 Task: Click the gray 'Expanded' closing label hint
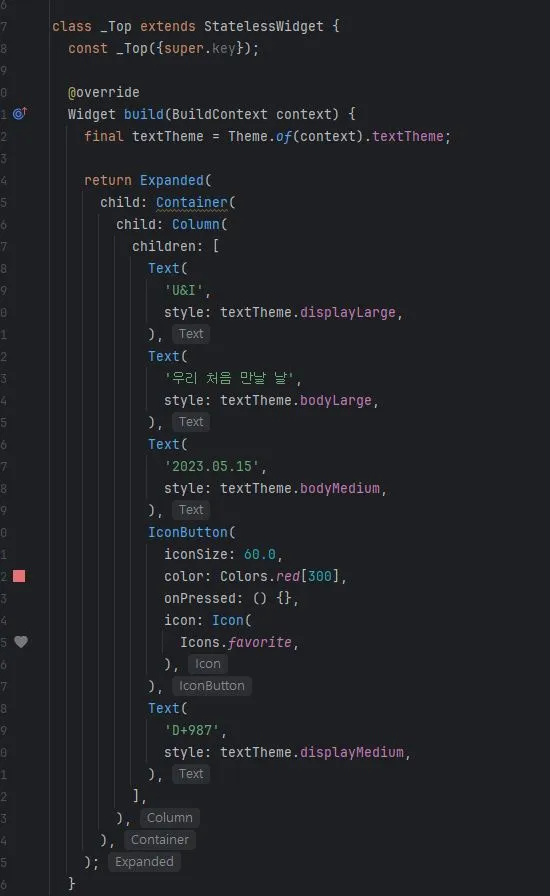(144, 862)
